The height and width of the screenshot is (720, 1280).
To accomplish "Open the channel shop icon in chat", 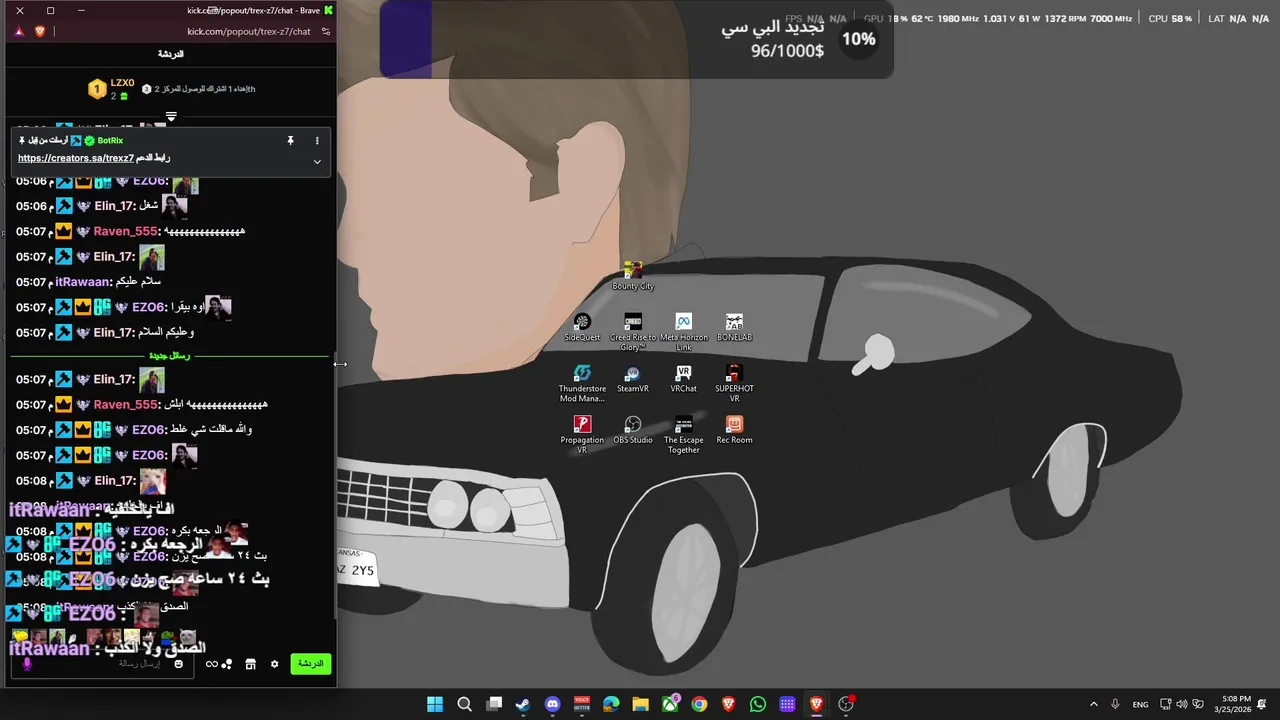I will point(250,664).
